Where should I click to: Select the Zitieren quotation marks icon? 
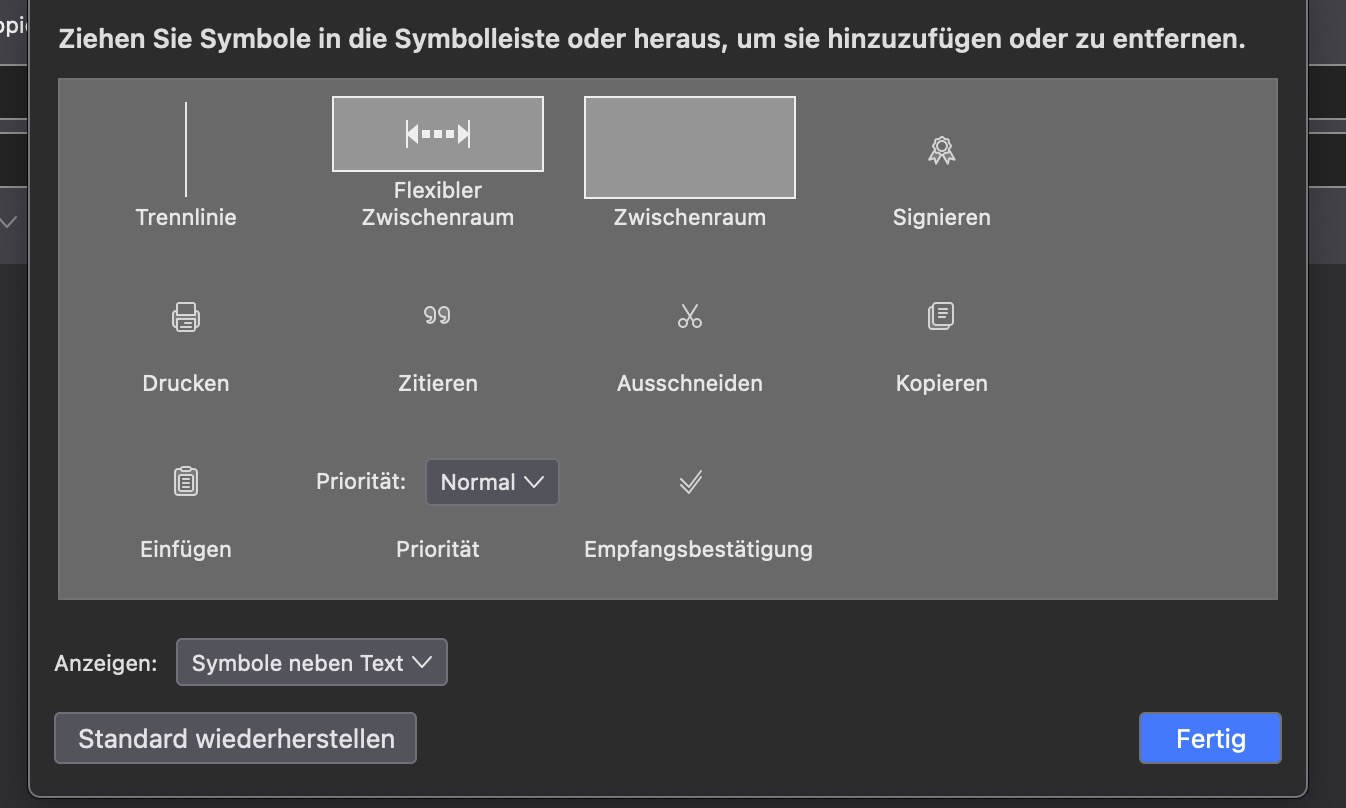[437, 316]
